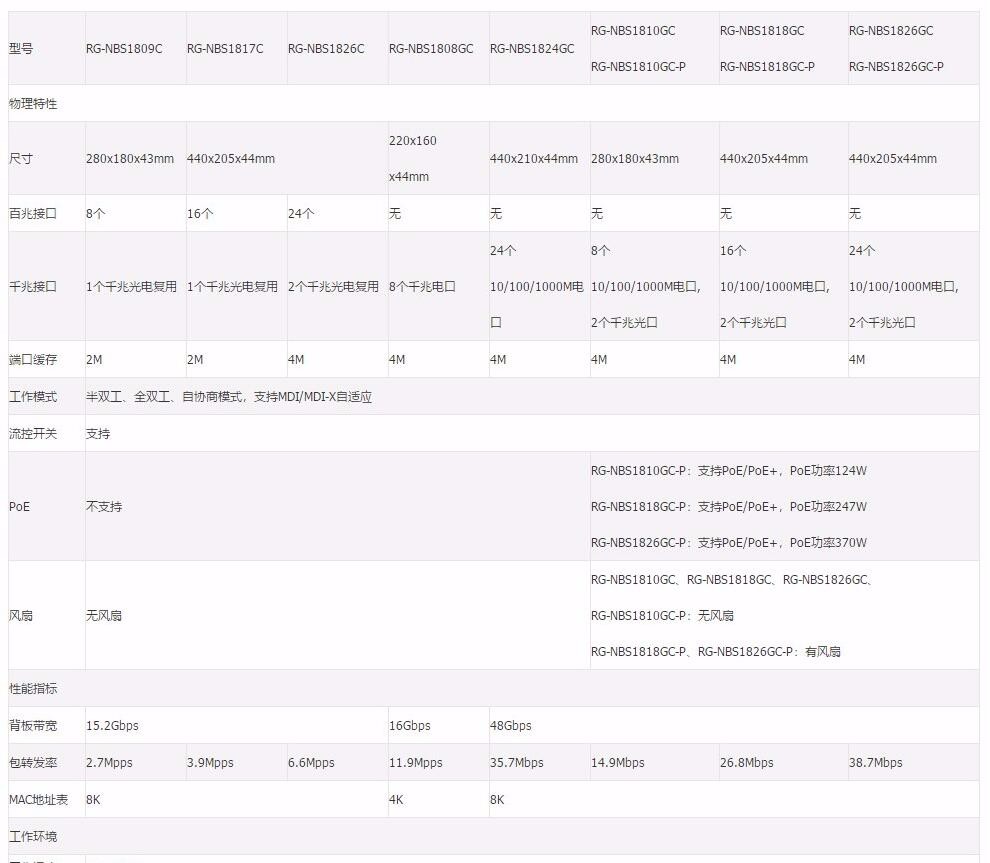Click "16个" in the 百兆接口 row
Screen dimensions: 990x863
point(200,213)
